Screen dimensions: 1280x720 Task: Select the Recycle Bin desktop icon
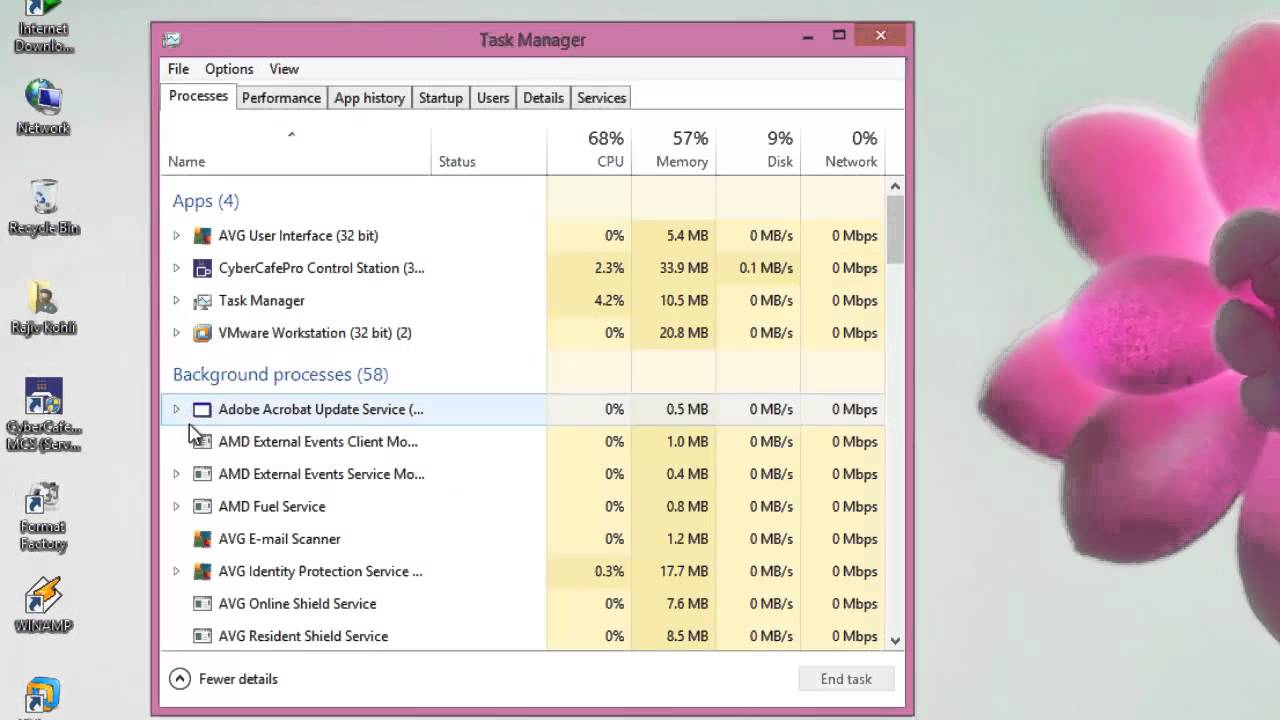point(43,207)
